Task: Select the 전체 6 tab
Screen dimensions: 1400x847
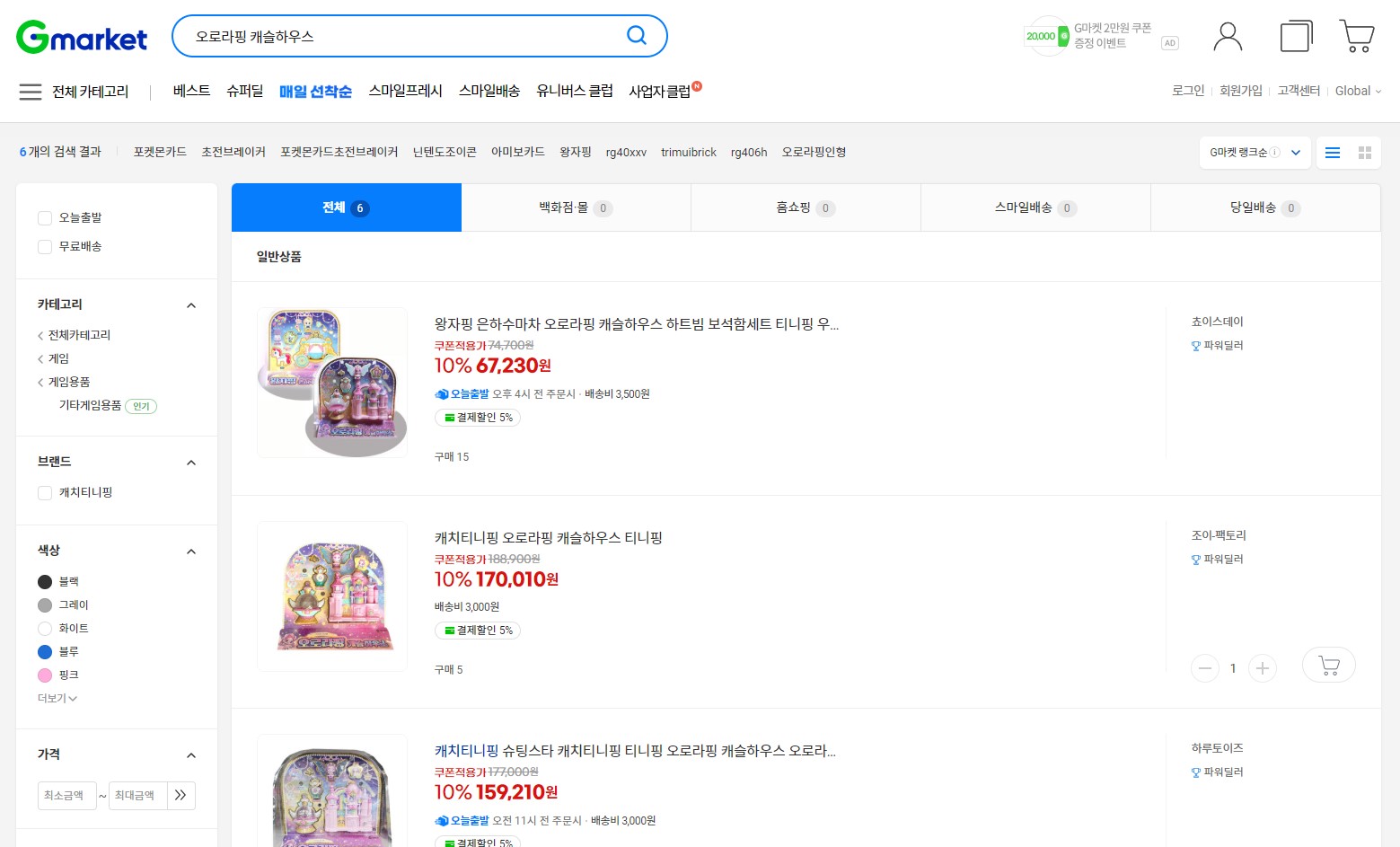Action: [347, 207]
